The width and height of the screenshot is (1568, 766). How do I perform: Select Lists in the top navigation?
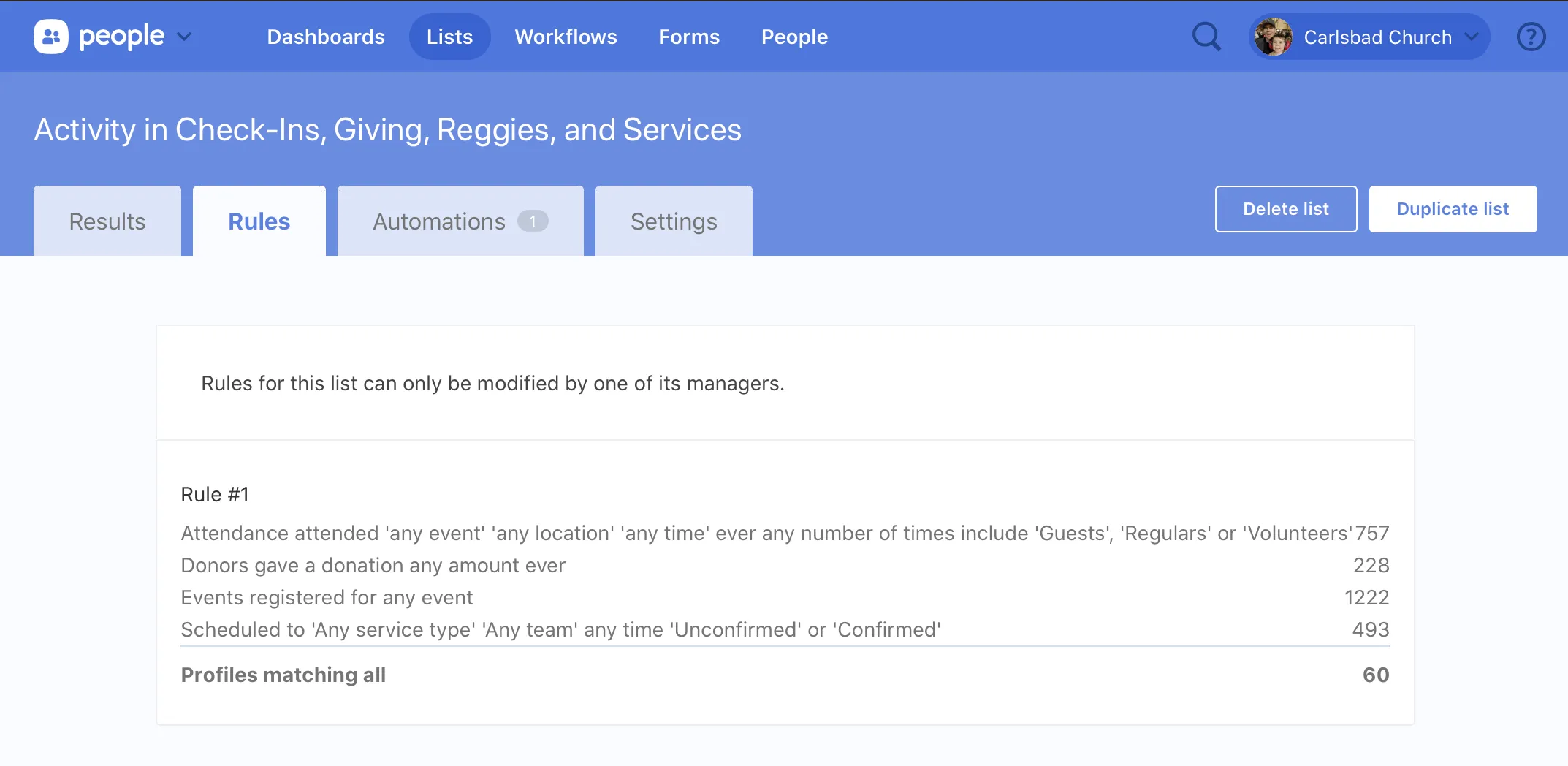pos(449,37)
